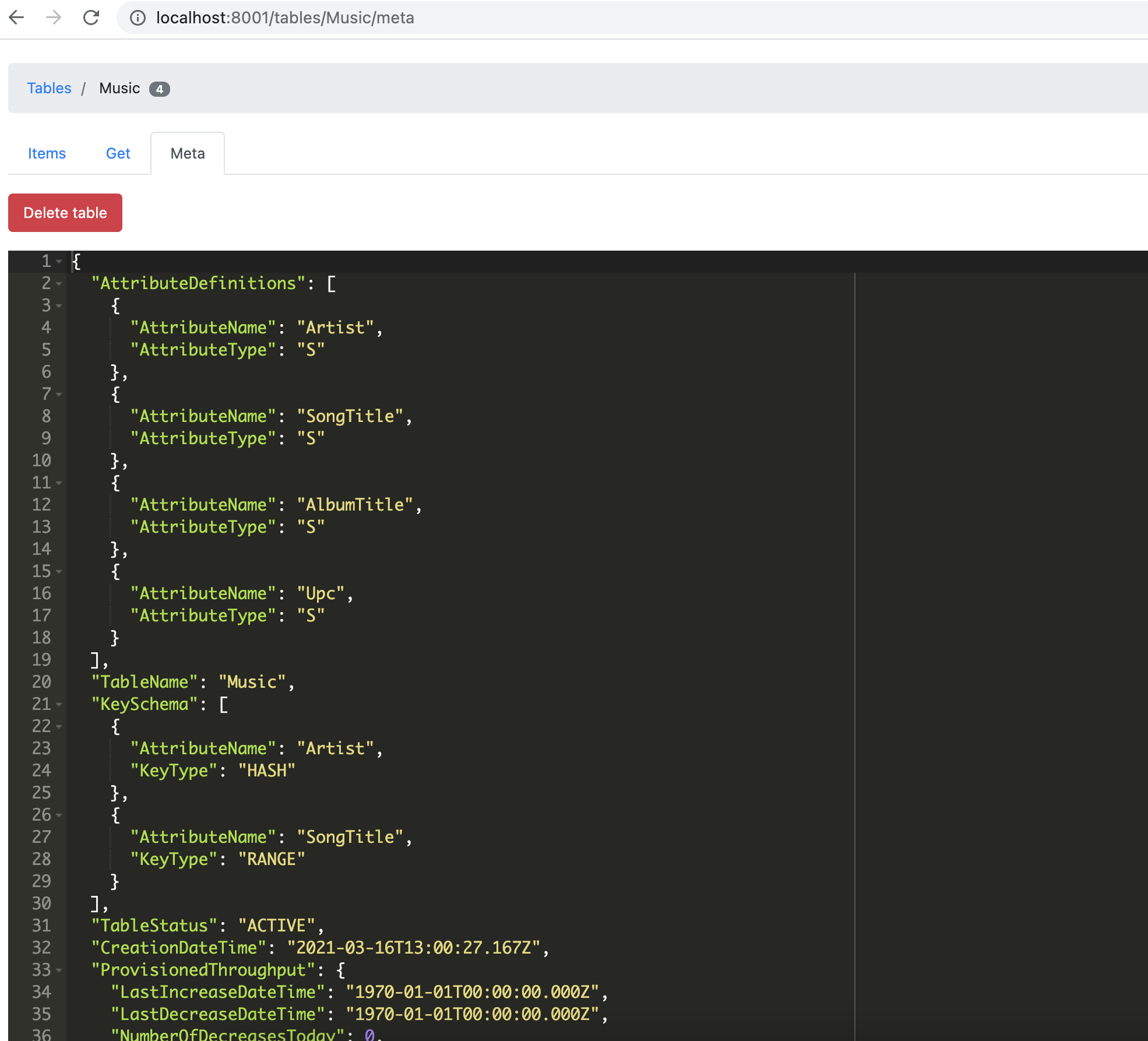The image size is (1148, 1041).
Task: Click inside the browser address bar
Action: pos(350,18)
